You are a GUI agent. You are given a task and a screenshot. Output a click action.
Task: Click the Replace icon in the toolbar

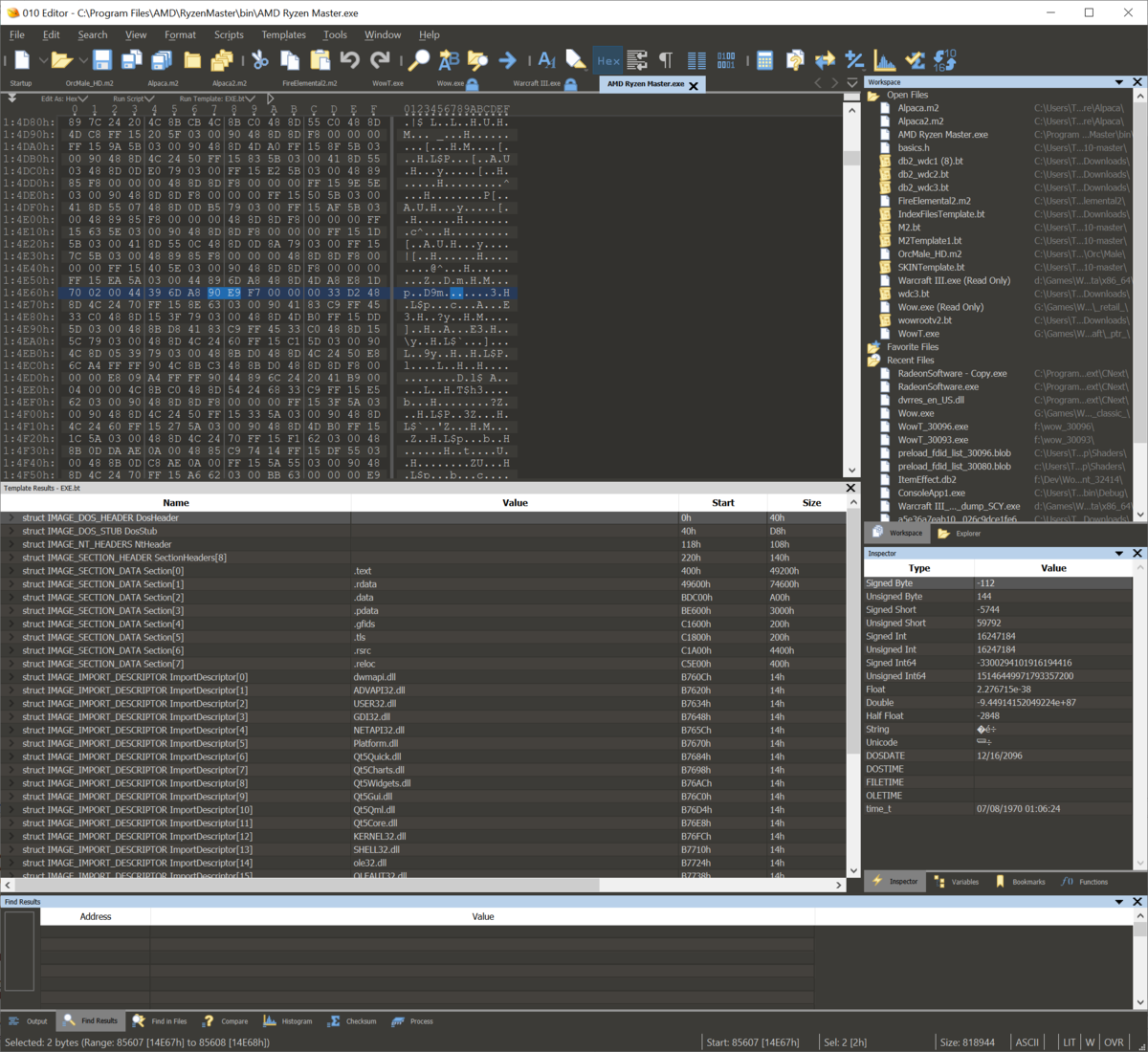(449, 60)
